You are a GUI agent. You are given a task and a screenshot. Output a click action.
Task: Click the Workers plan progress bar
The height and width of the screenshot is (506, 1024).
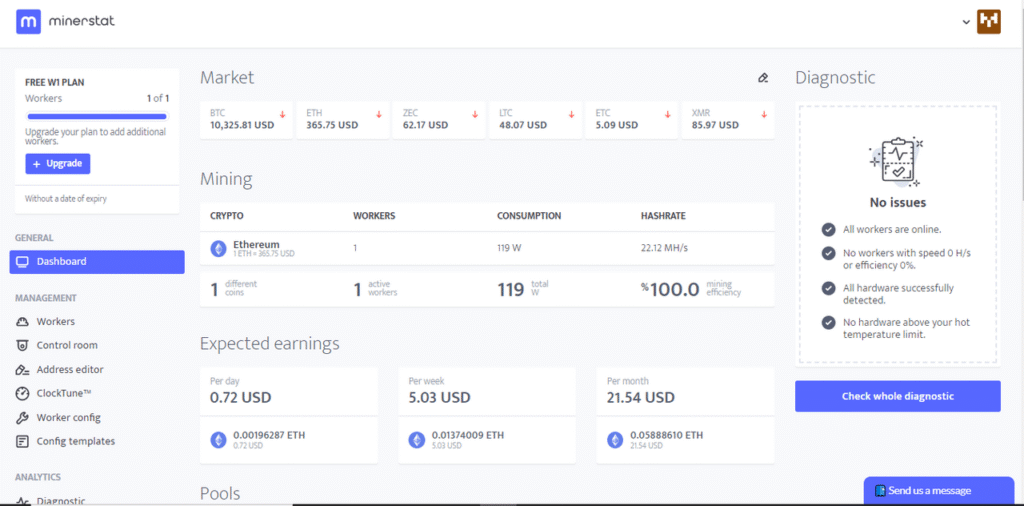coord(97,117)
